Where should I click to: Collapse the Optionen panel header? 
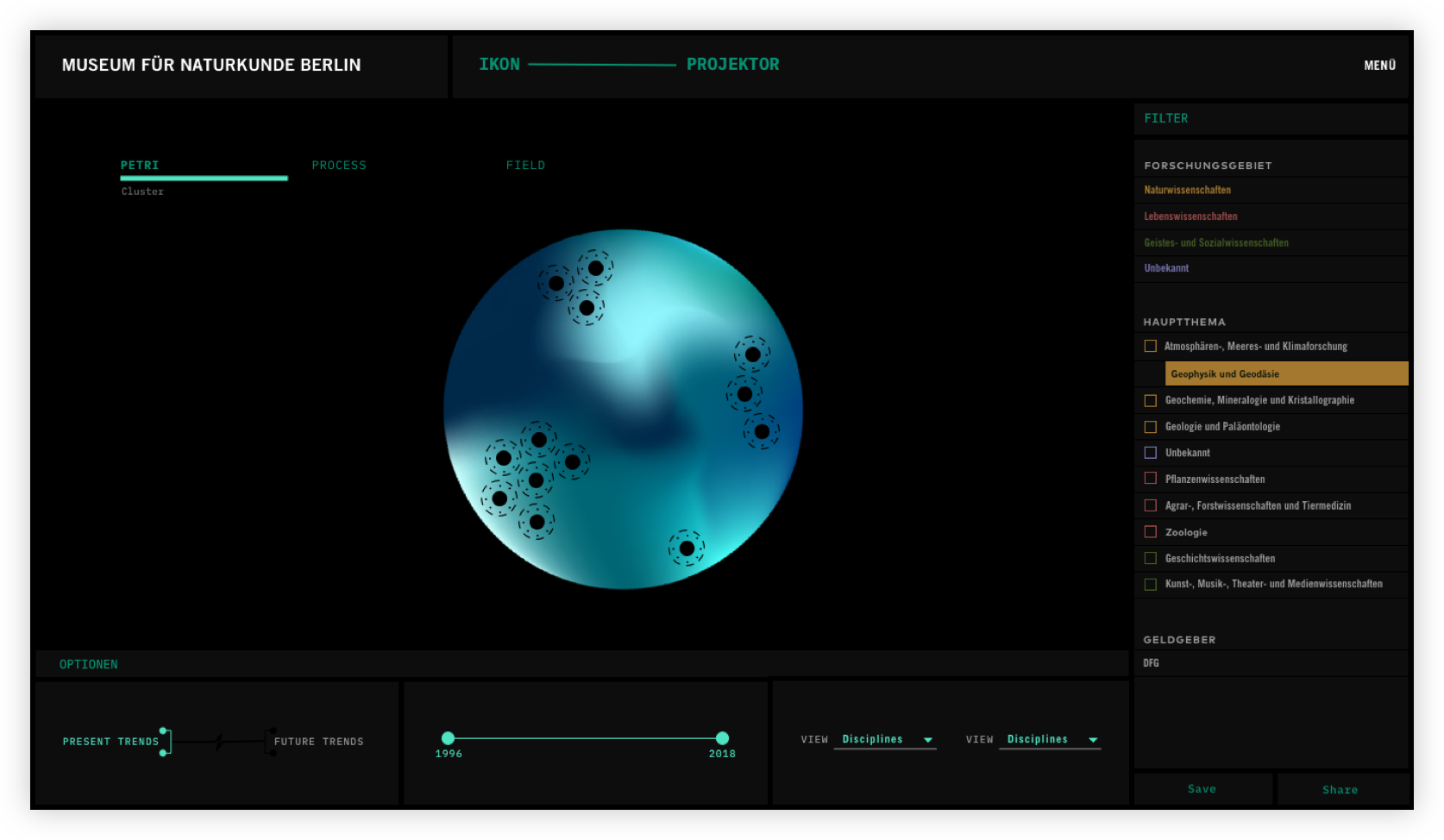(89, 664)
